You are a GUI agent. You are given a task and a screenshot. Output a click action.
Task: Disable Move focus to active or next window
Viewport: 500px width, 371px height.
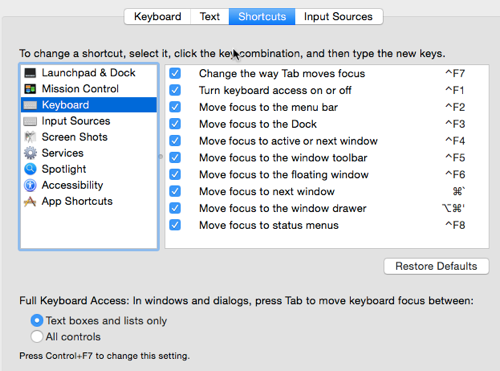[x=175, y=141]
